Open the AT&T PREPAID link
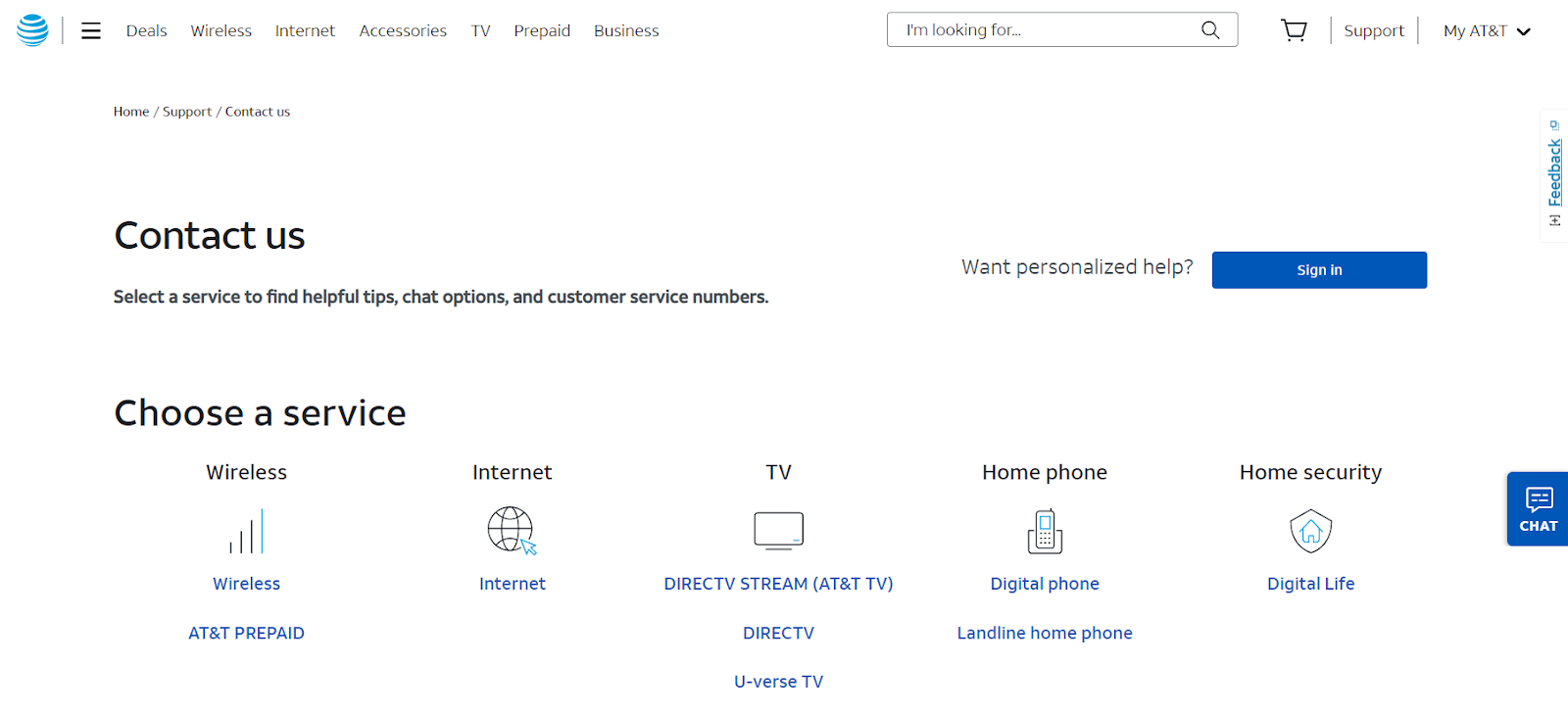1568x711 pixels. click(247, 634)
